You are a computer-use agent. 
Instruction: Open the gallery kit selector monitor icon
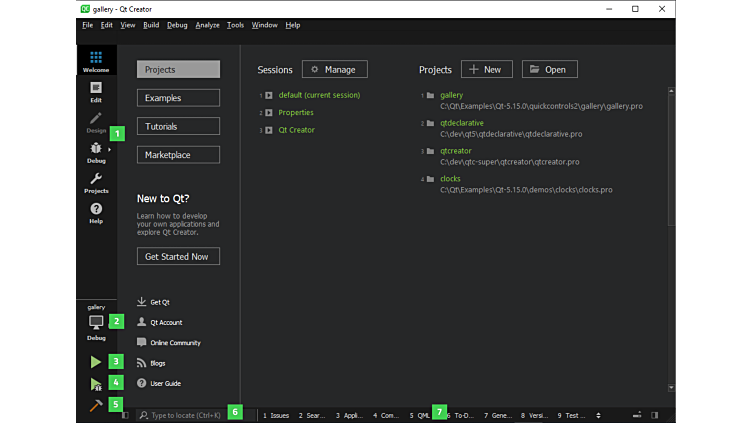(96, 322)
